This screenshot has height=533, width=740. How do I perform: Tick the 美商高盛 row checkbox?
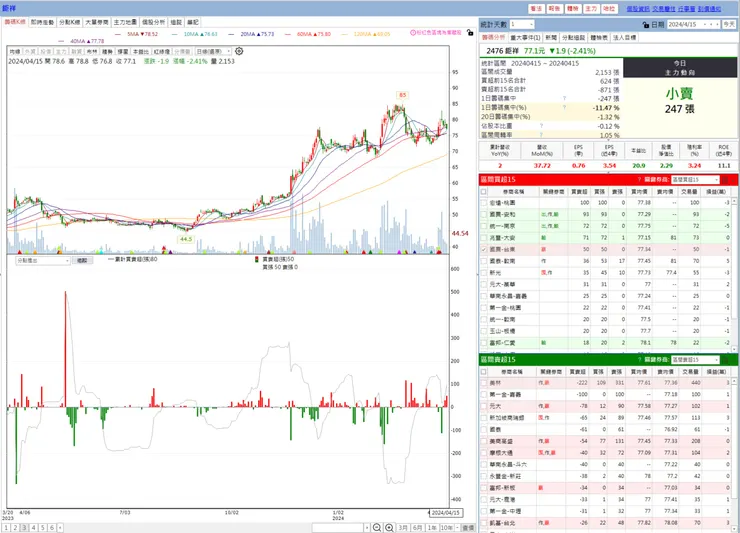(x=483, y=441)
